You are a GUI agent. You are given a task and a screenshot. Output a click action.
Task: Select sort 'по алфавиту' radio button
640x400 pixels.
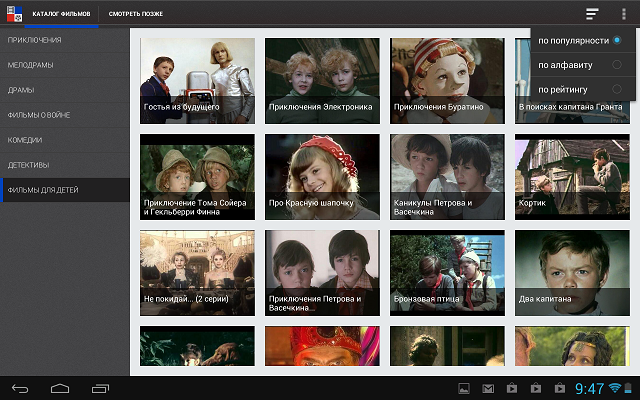(x=617, y=64)
